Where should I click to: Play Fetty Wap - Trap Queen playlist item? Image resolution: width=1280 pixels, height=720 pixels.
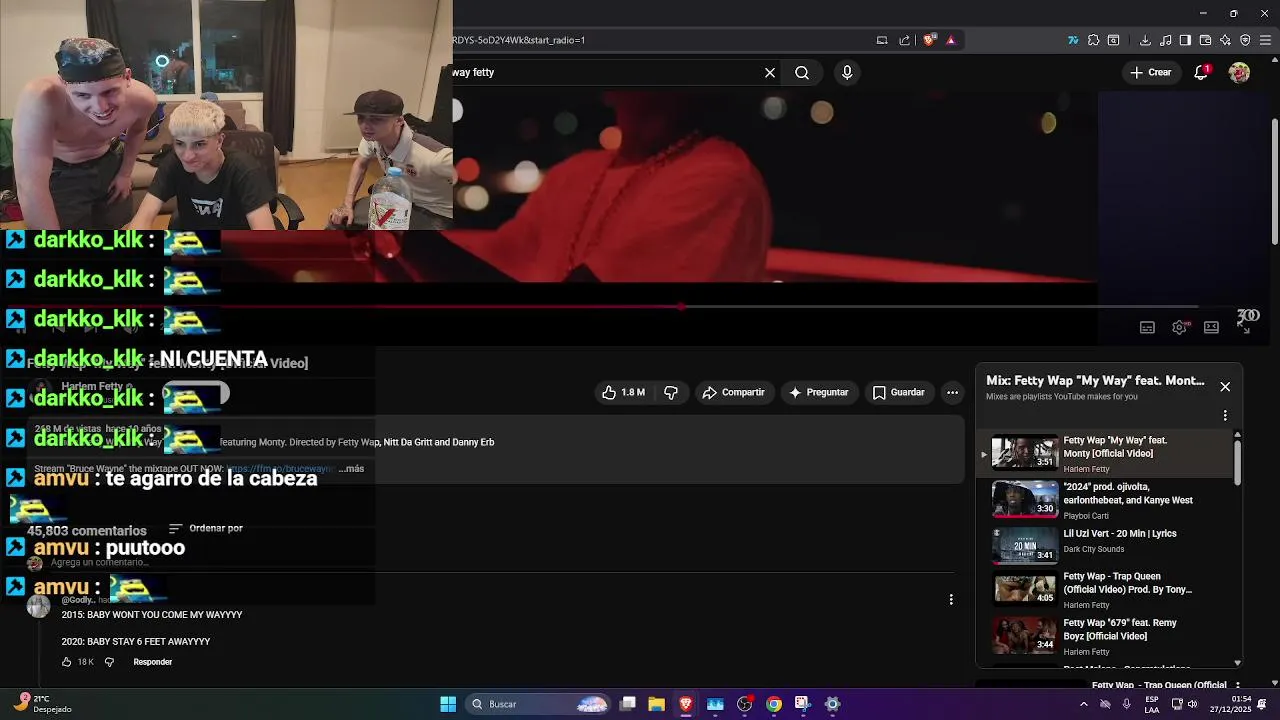(1105, 592)
